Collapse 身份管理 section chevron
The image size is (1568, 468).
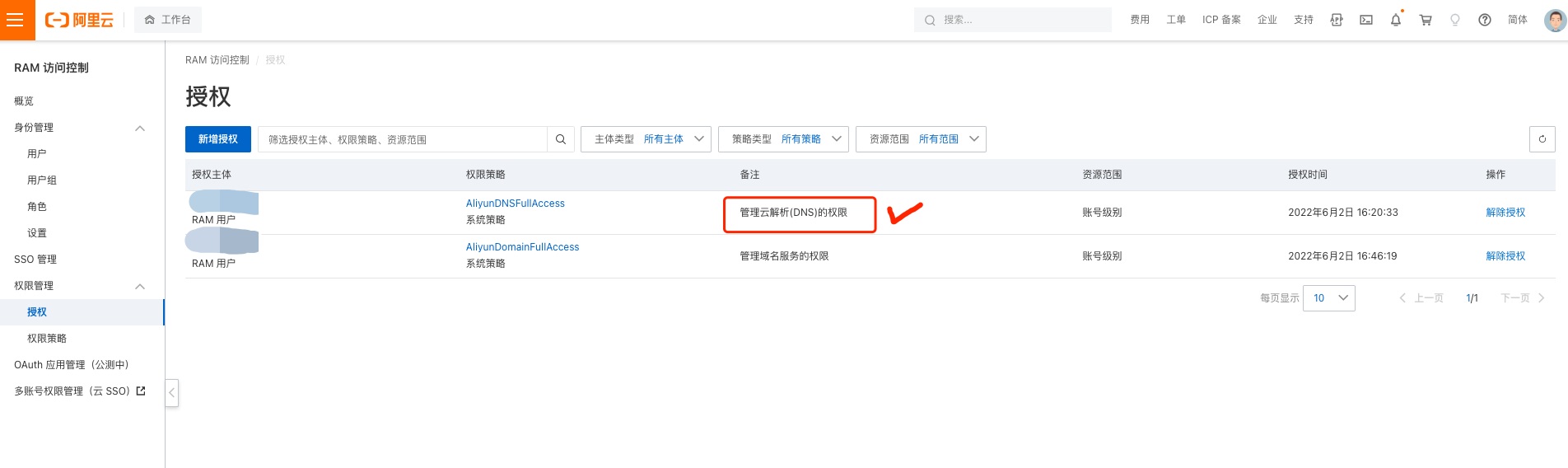click(140, 128)
